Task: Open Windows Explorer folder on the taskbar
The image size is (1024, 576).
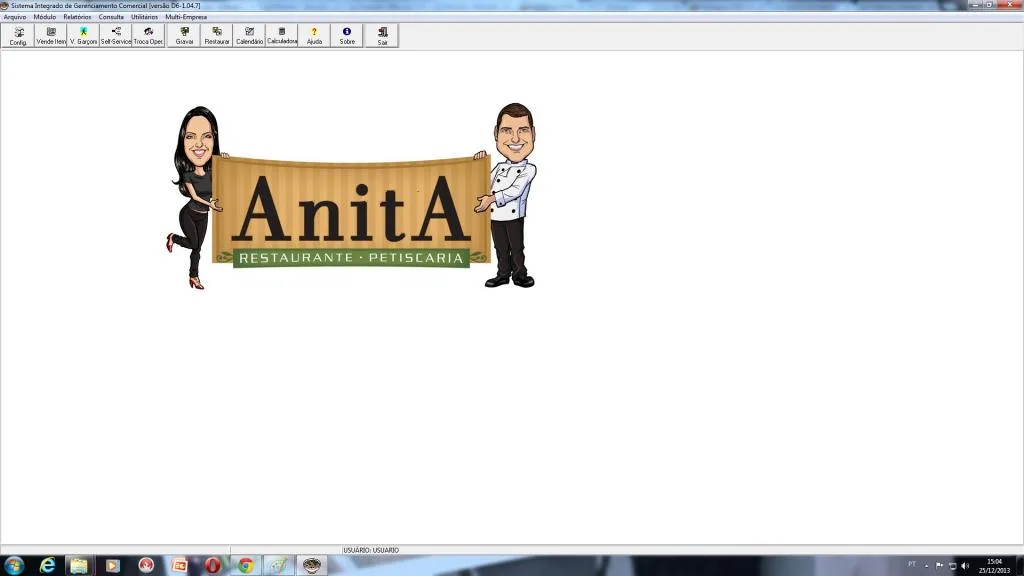Action: pyautogui.click(x=79, y=566)
